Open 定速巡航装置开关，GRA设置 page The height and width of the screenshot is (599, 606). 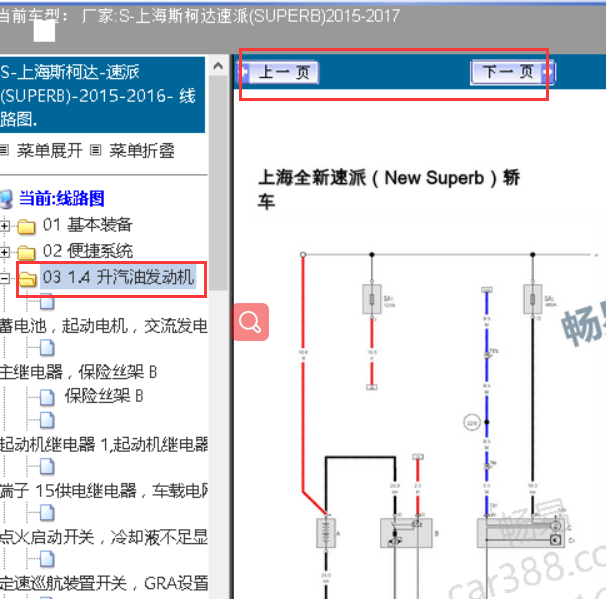104,583
